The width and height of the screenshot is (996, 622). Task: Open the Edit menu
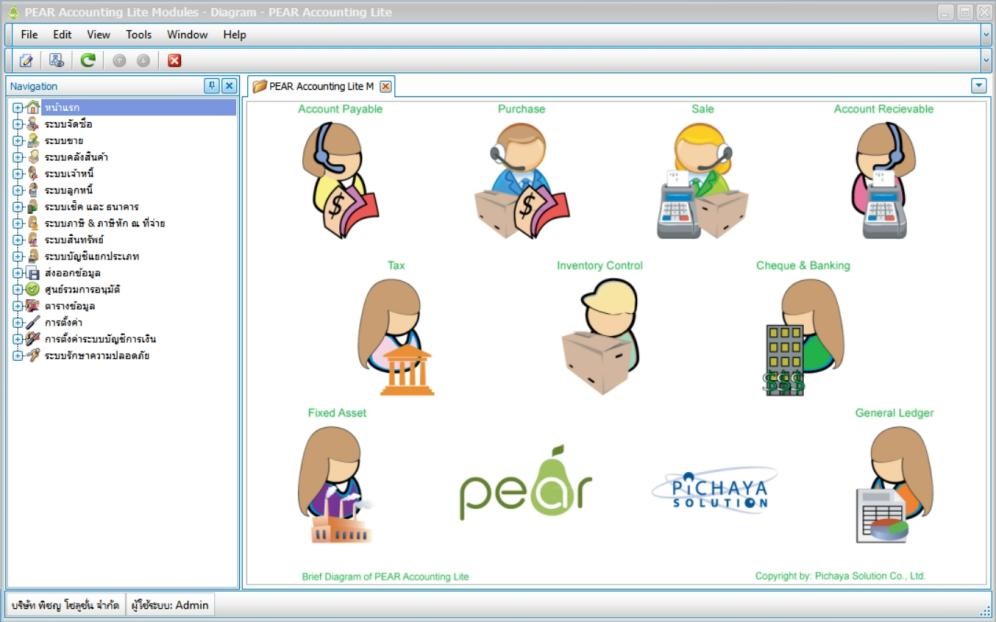62,35
